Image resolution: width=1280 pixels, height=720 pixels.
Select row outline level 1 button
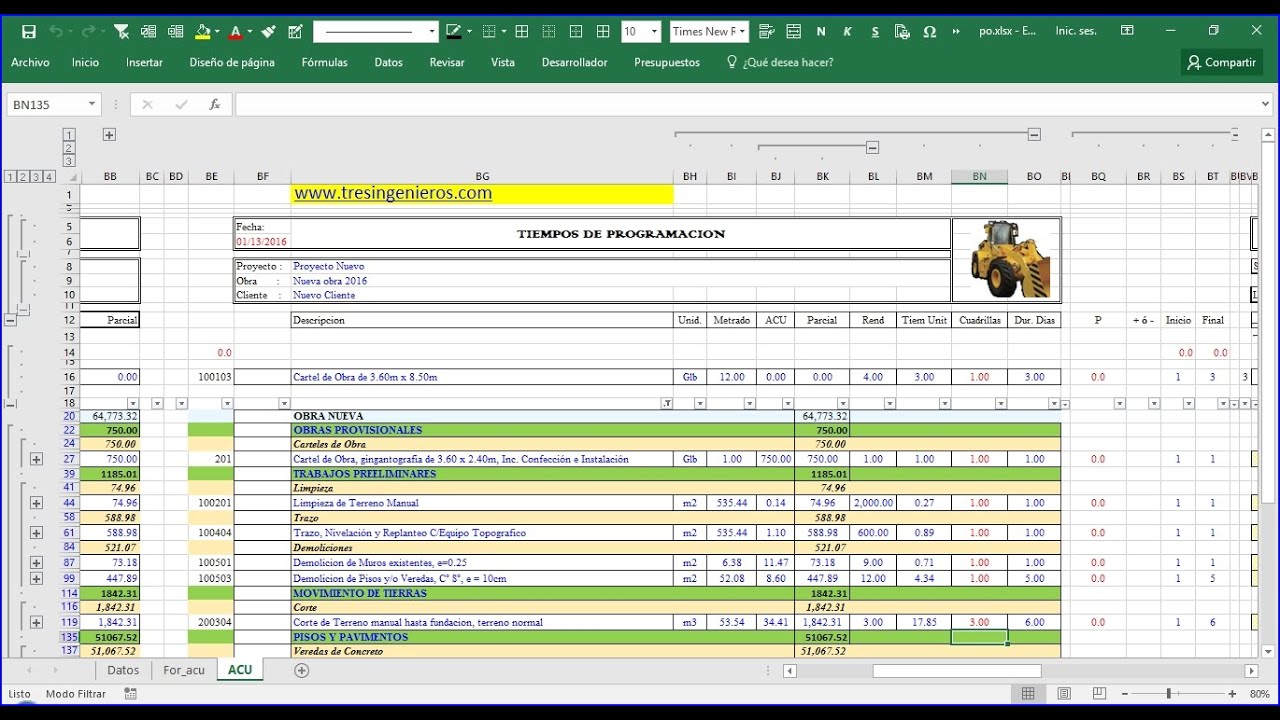click(10, 177)
